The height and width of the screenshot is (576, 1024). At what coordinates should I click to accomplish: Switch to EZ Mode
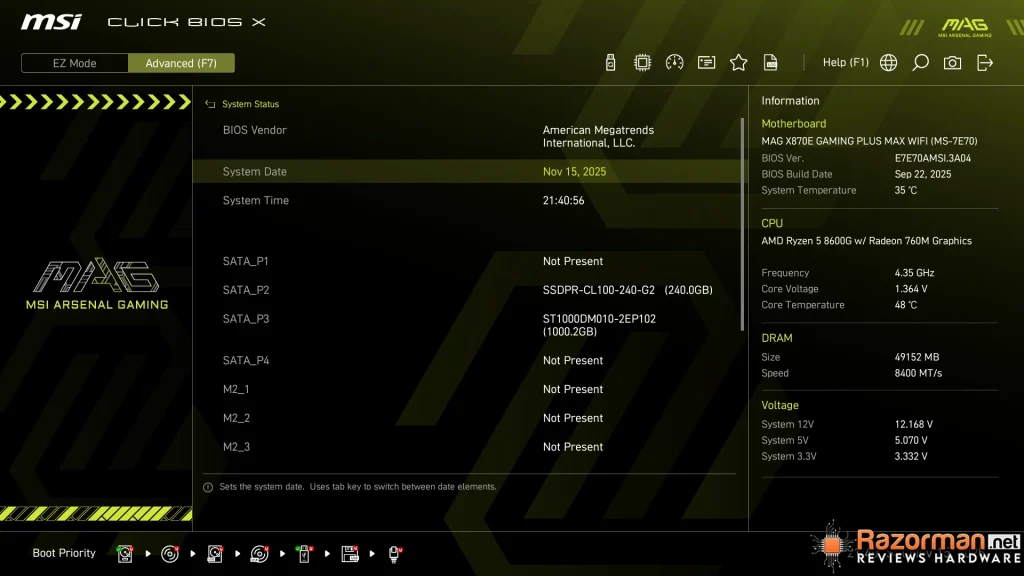[x=74, y=63]
